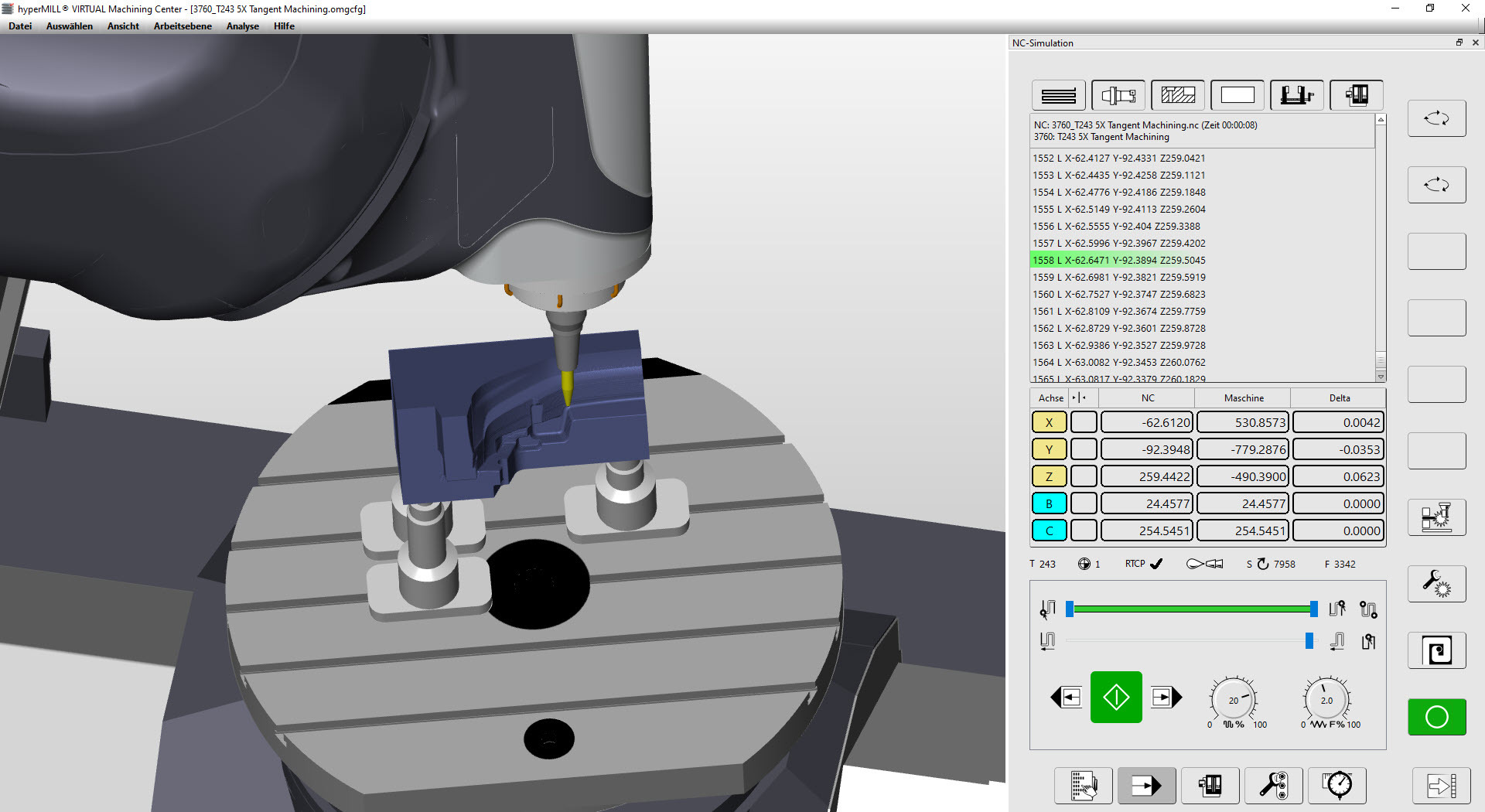
Task: Undock the NC-Simulation panel
Action: 1459,43
